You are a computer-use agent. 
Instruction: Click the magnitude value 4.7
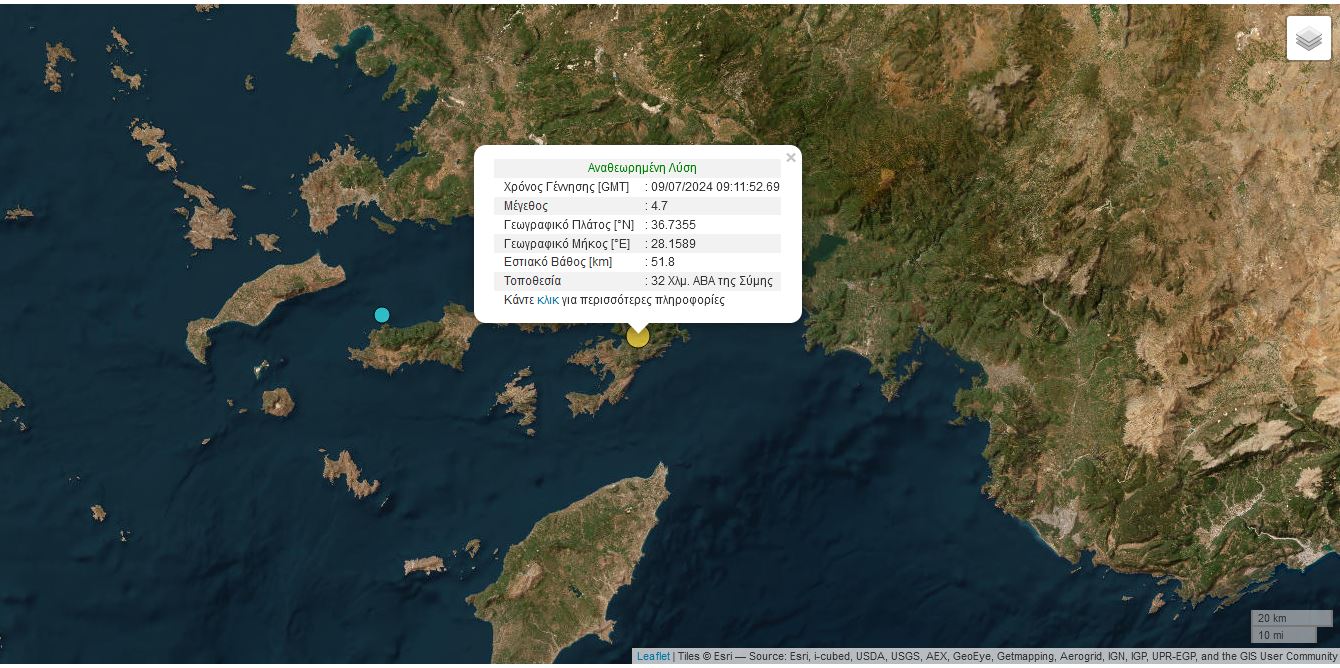(x=659, y=206)
